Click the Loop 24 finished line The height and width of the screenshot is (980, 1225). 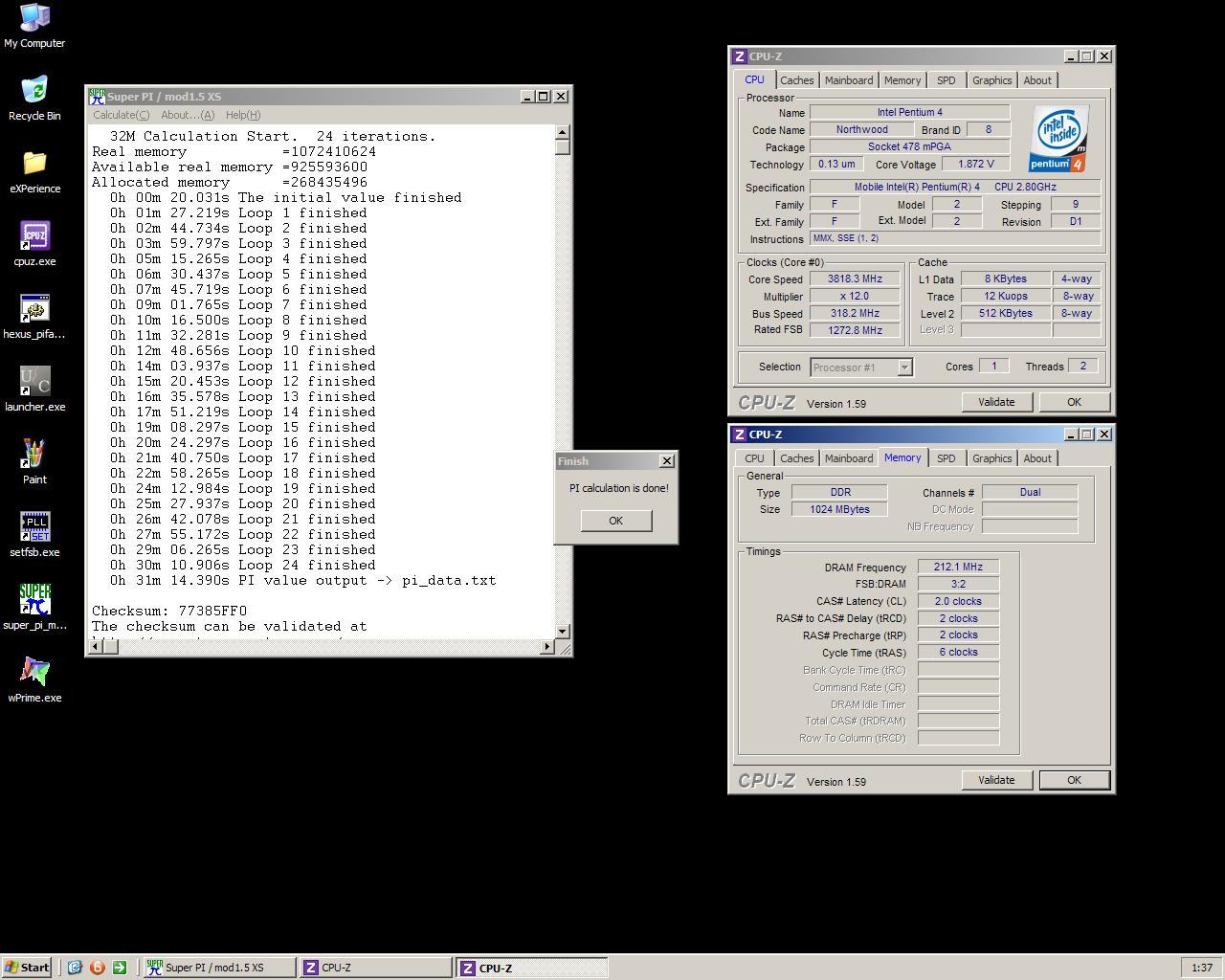pyautogui.click(x=242, y=565)
